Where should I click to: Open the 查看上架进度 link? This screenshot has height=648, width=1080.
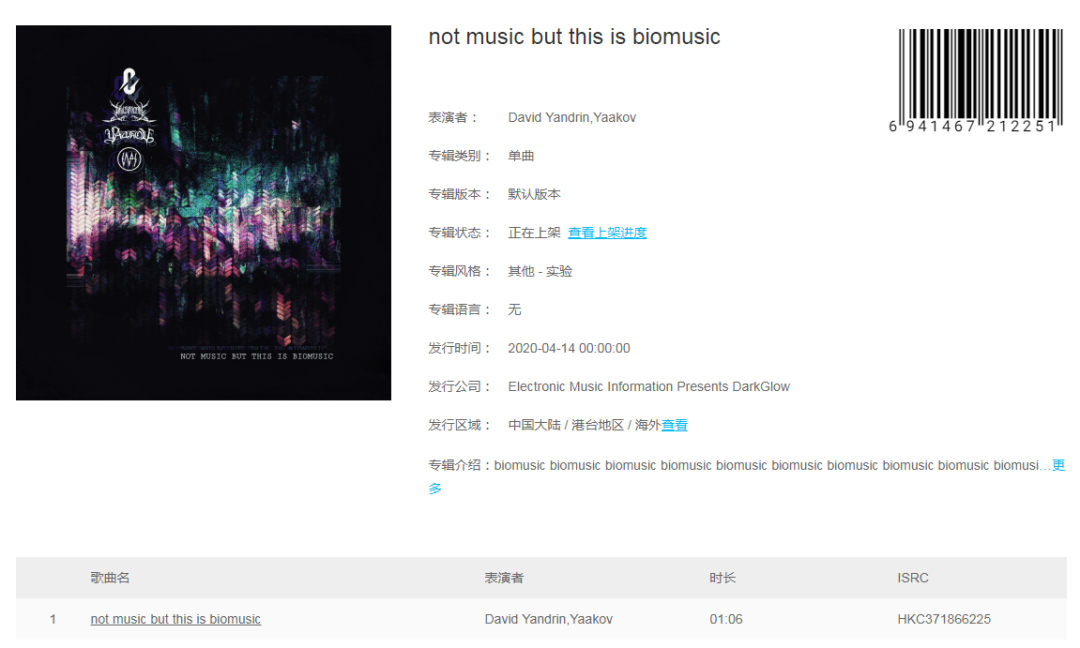click(607, 233)
